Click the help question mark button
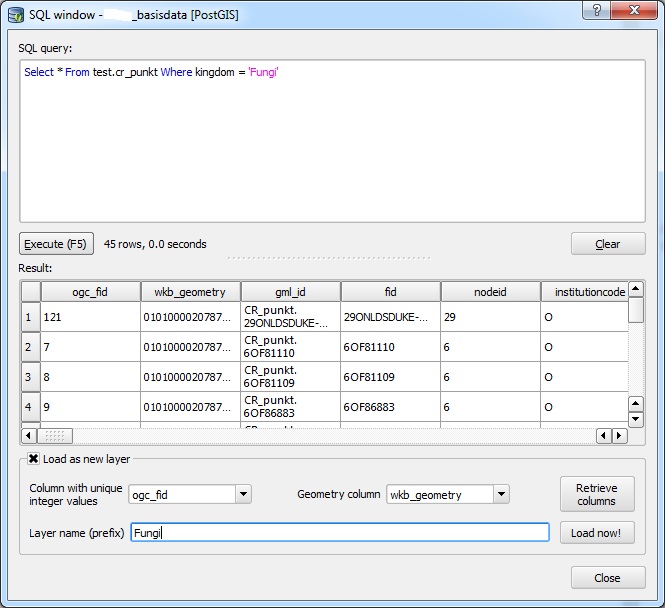The image size is (665, 608). [x=596, y=10]
